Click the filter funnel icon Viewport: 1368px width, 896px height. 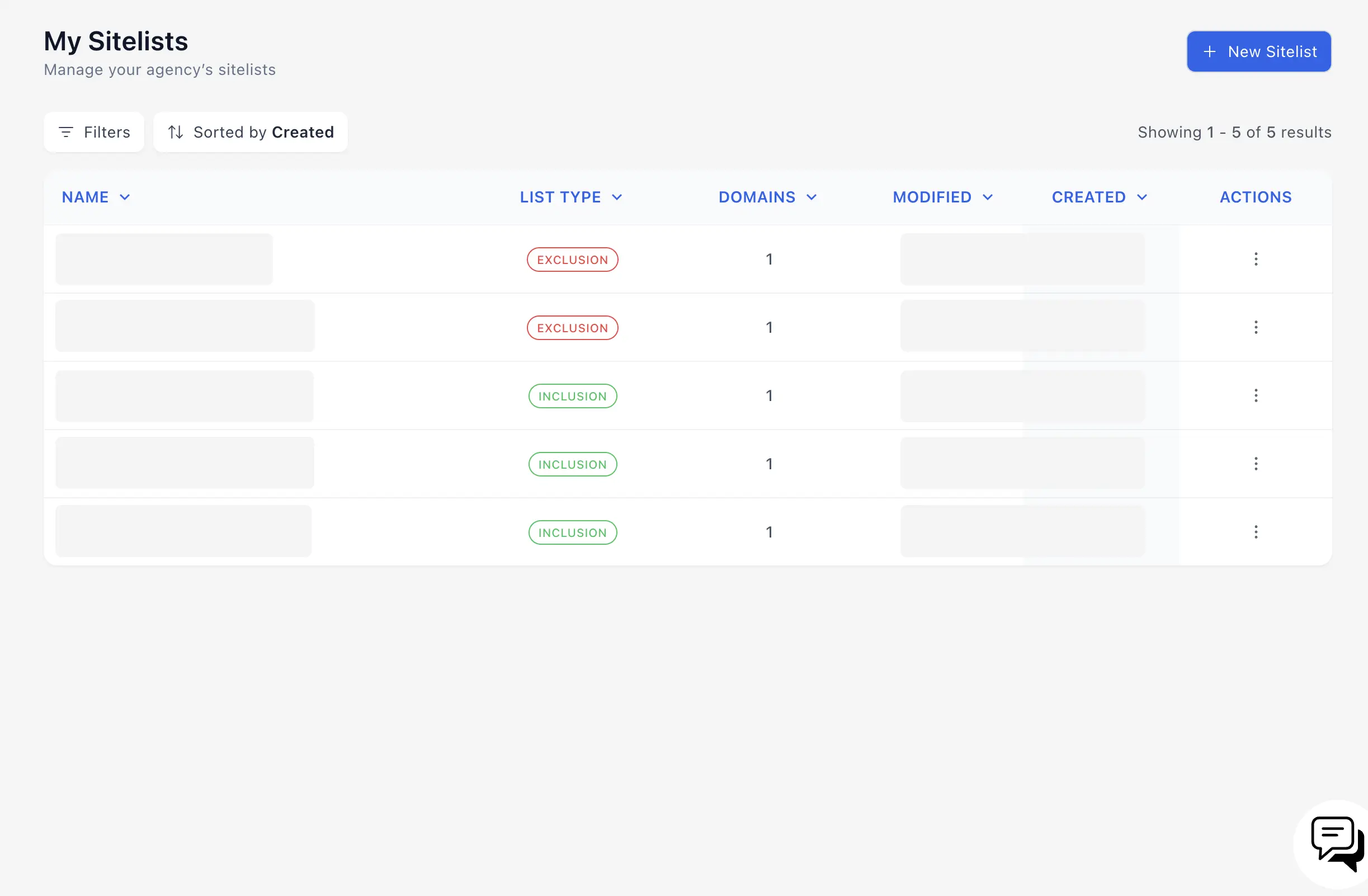(67, 131)
